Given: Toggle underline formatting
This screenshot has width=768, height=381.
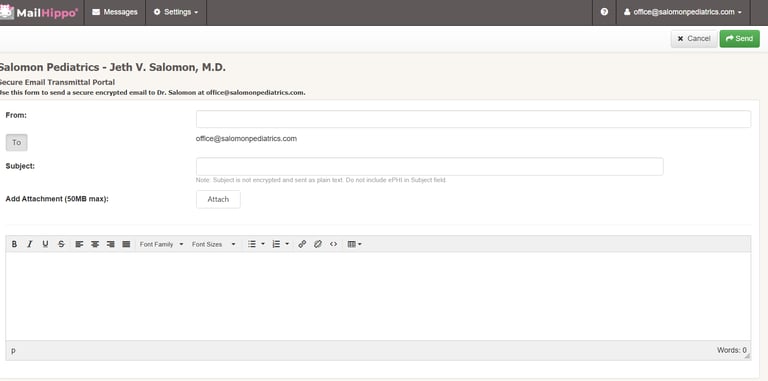Looking at the screenshot, I should [45, 244].
